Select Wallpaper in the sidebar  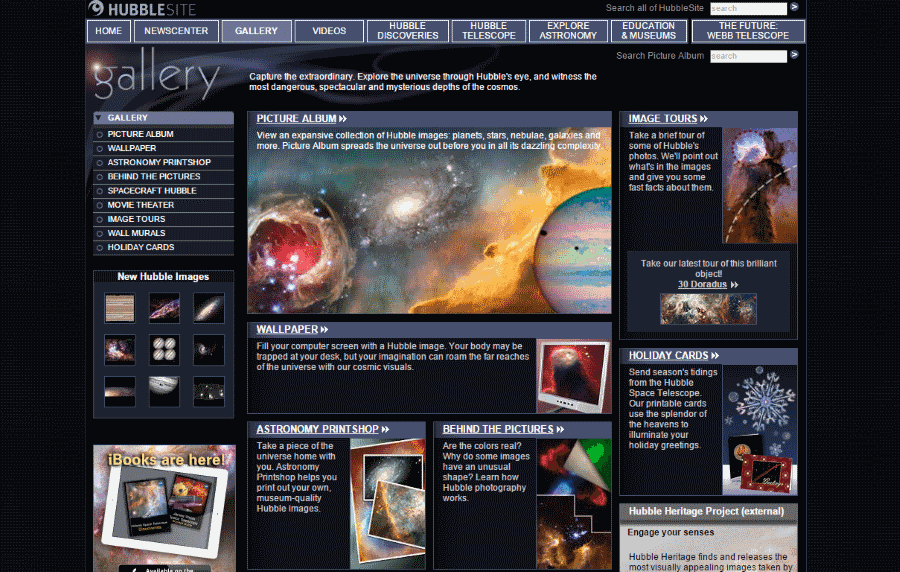tap(163, 148)
